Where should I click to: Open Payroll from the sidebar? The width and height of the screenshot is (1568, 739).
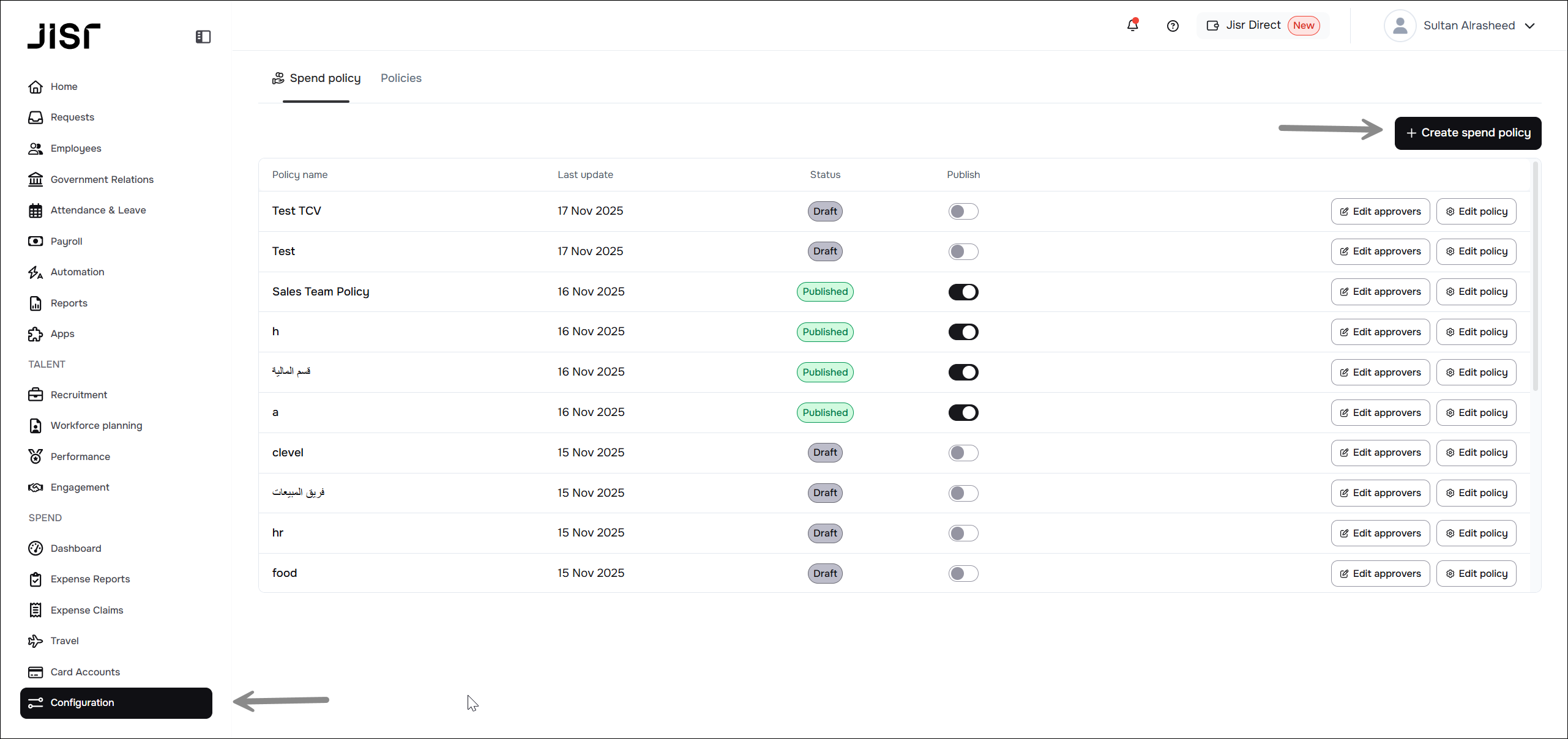pyautogui.click(x=66, y=241)
